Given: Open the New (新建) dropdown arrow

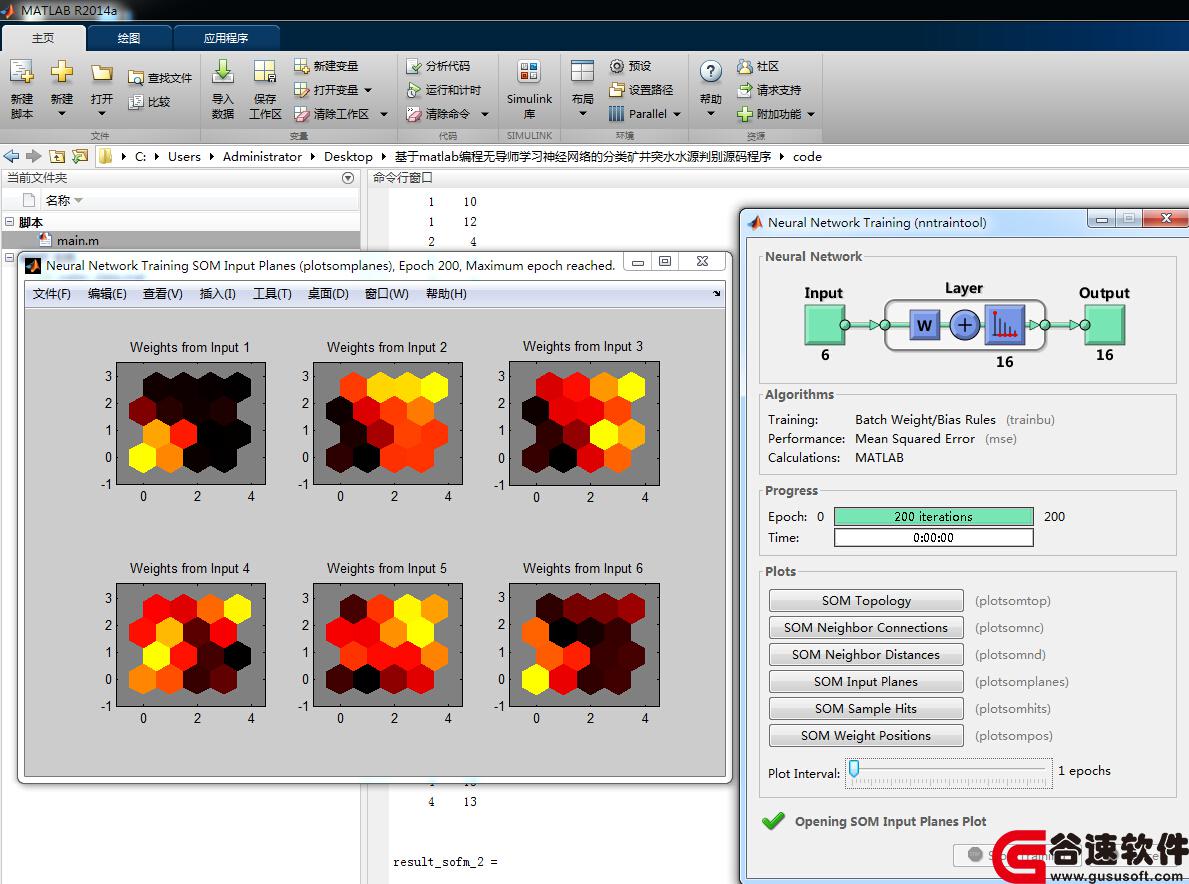Looking at the screenshot, I should tap(61, 114).
